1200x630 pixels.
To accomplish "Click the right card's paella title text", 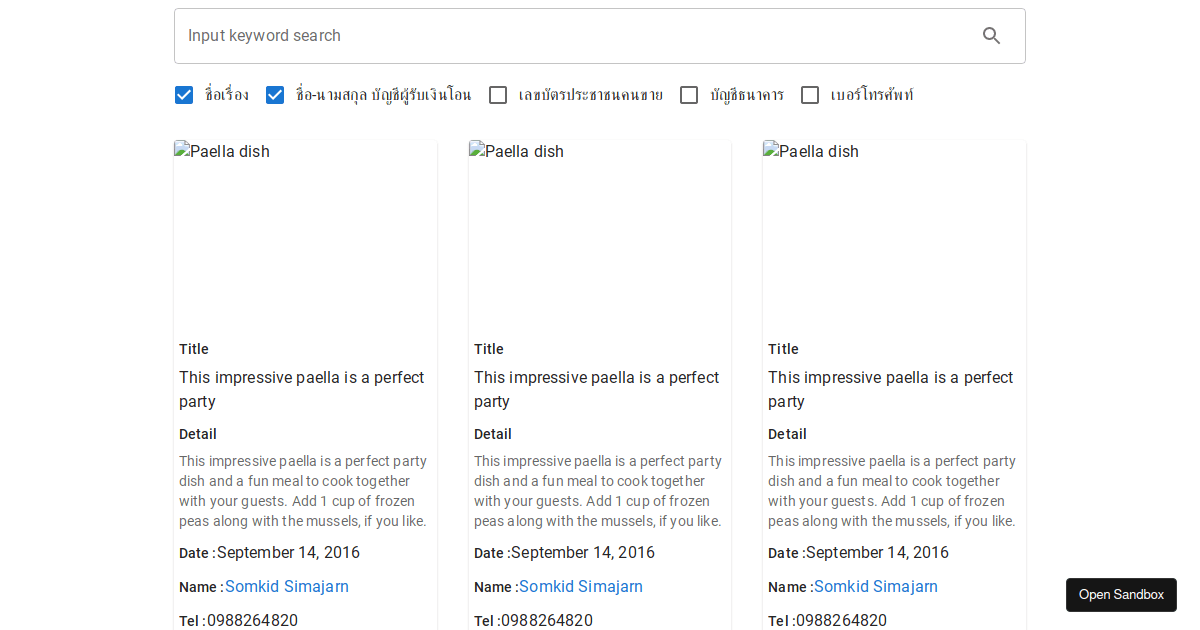I will 890,389.
